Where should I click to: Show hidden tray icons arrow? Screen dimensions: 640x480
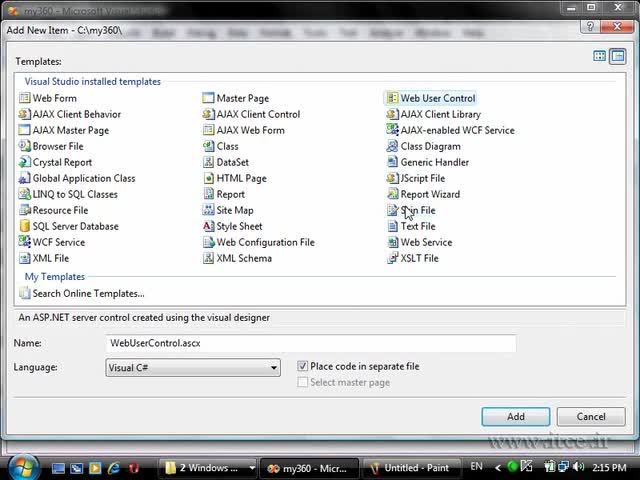(498, 468)
